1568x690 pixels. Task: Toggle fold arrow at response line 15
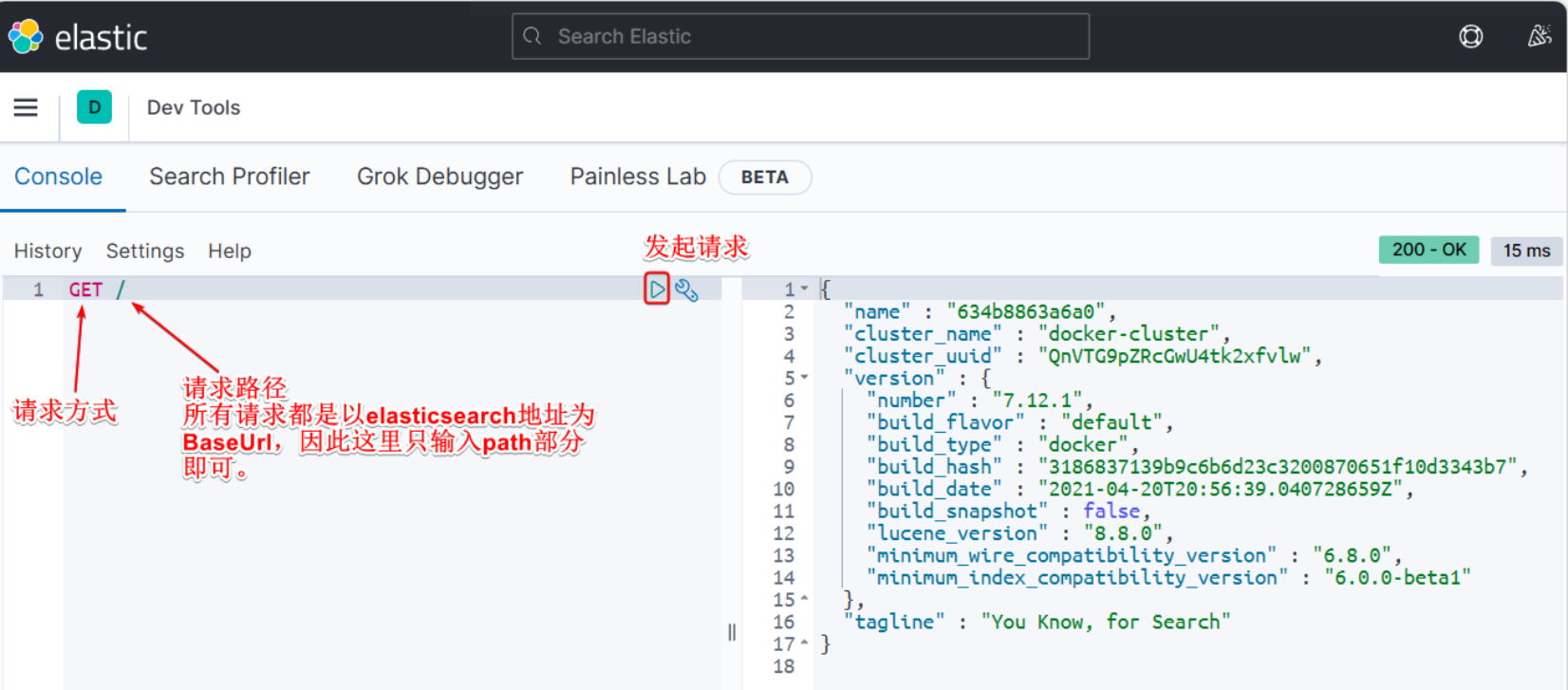click(805, 599)
